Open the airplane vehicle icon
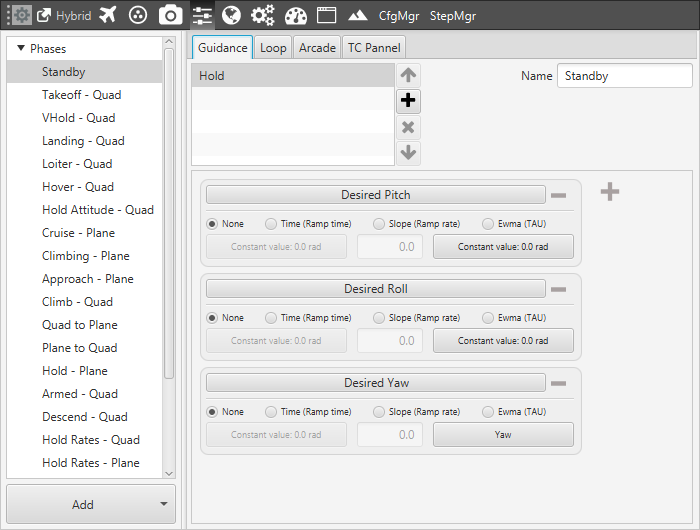Viewport: 700px width, 530px height. pyautogui.click(x=108, y=15)
